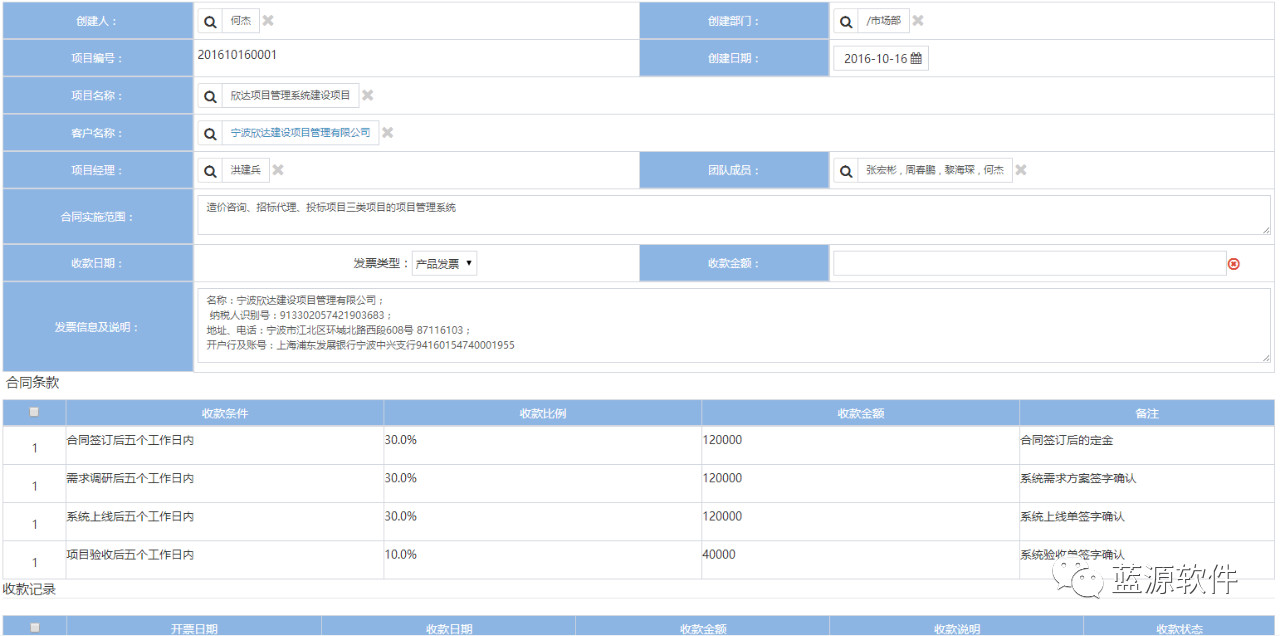The height and width of the screenshot is (636, 1280).
Task: Click the search icon for 创建人 field
Action: [x=210, y=21]
